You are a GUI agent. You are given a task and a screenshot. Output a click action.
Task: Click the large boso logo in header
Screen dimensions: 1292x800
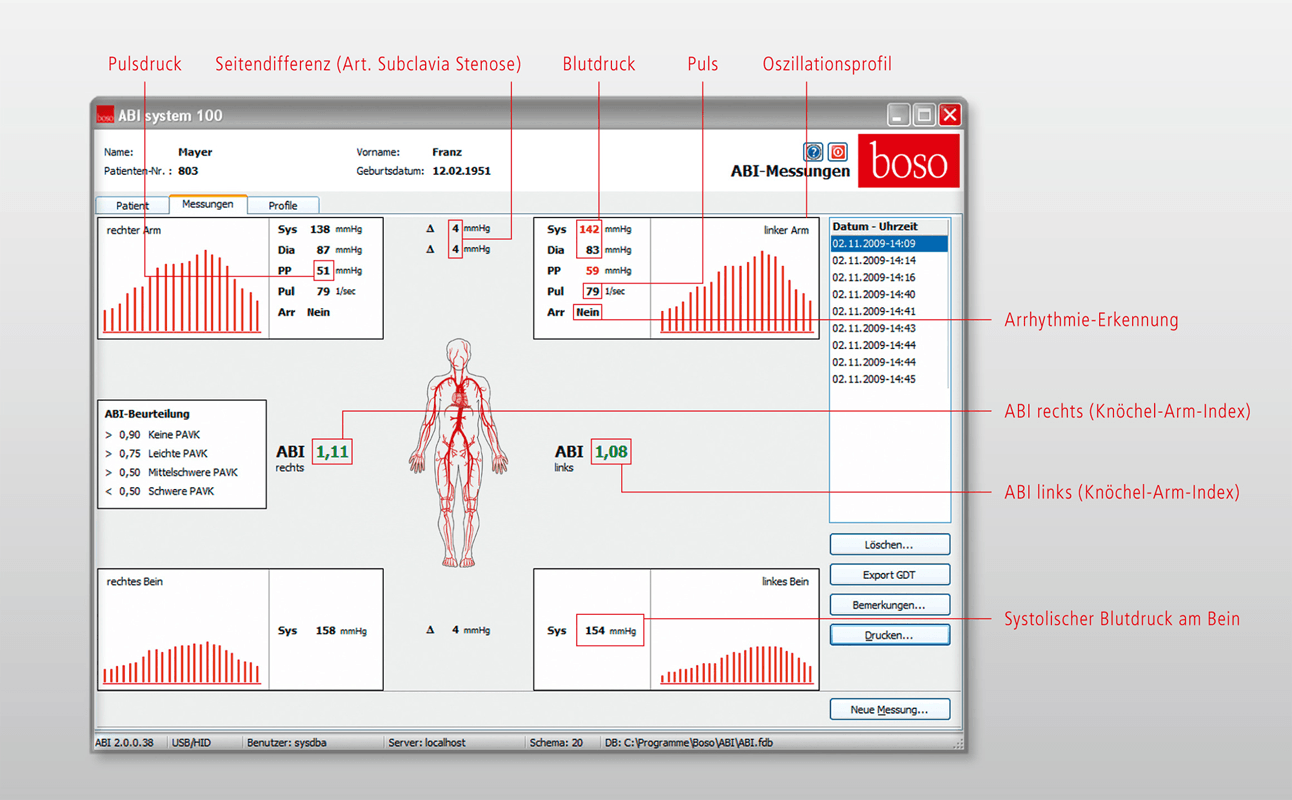coord(908,161)
